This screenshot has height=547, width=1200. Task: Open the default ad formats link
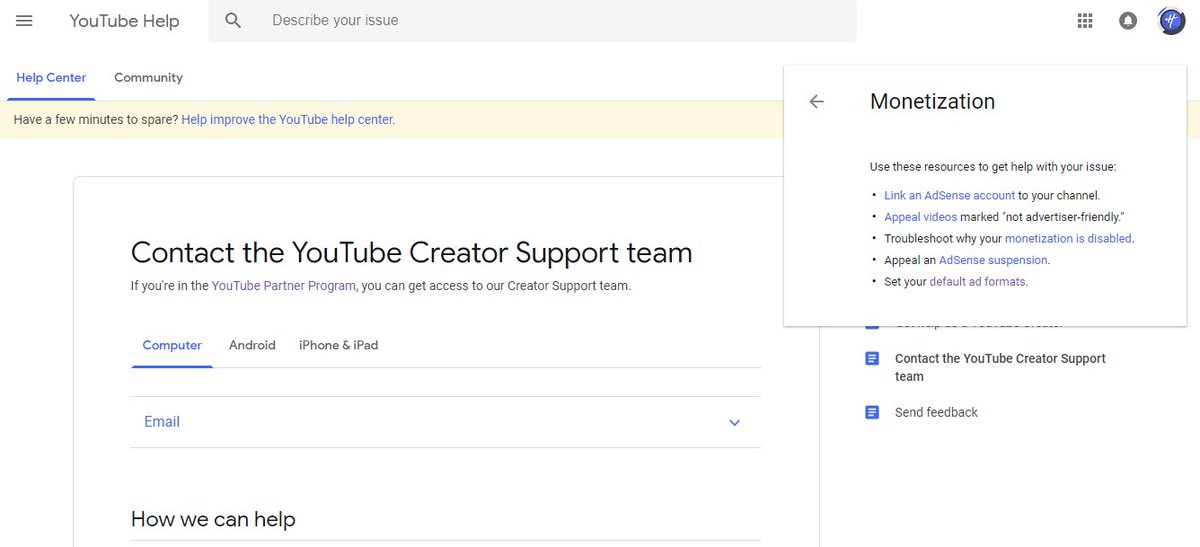(x=977, y=282)
